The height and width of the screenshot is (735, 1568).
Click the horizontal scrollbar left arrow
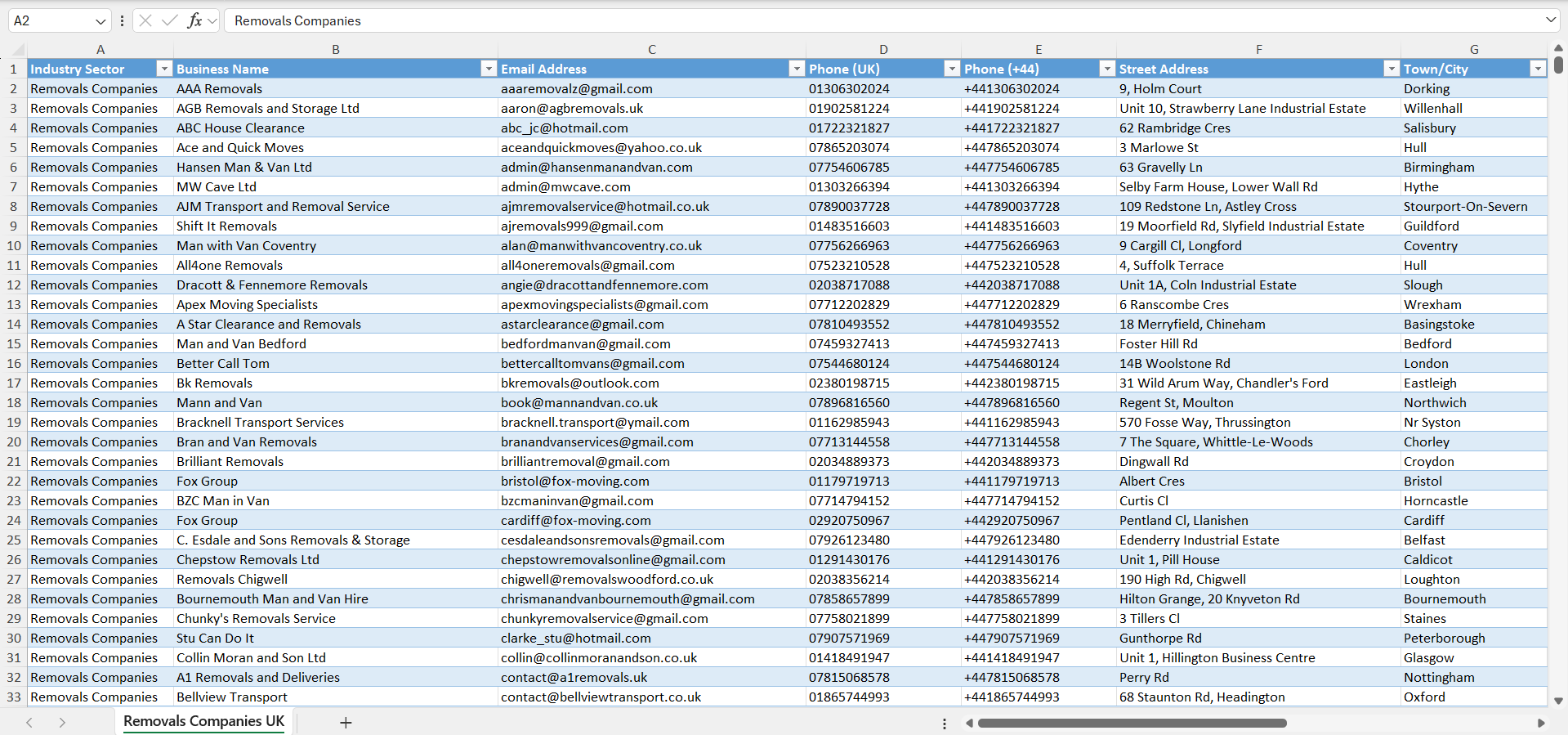pos(970,724)
